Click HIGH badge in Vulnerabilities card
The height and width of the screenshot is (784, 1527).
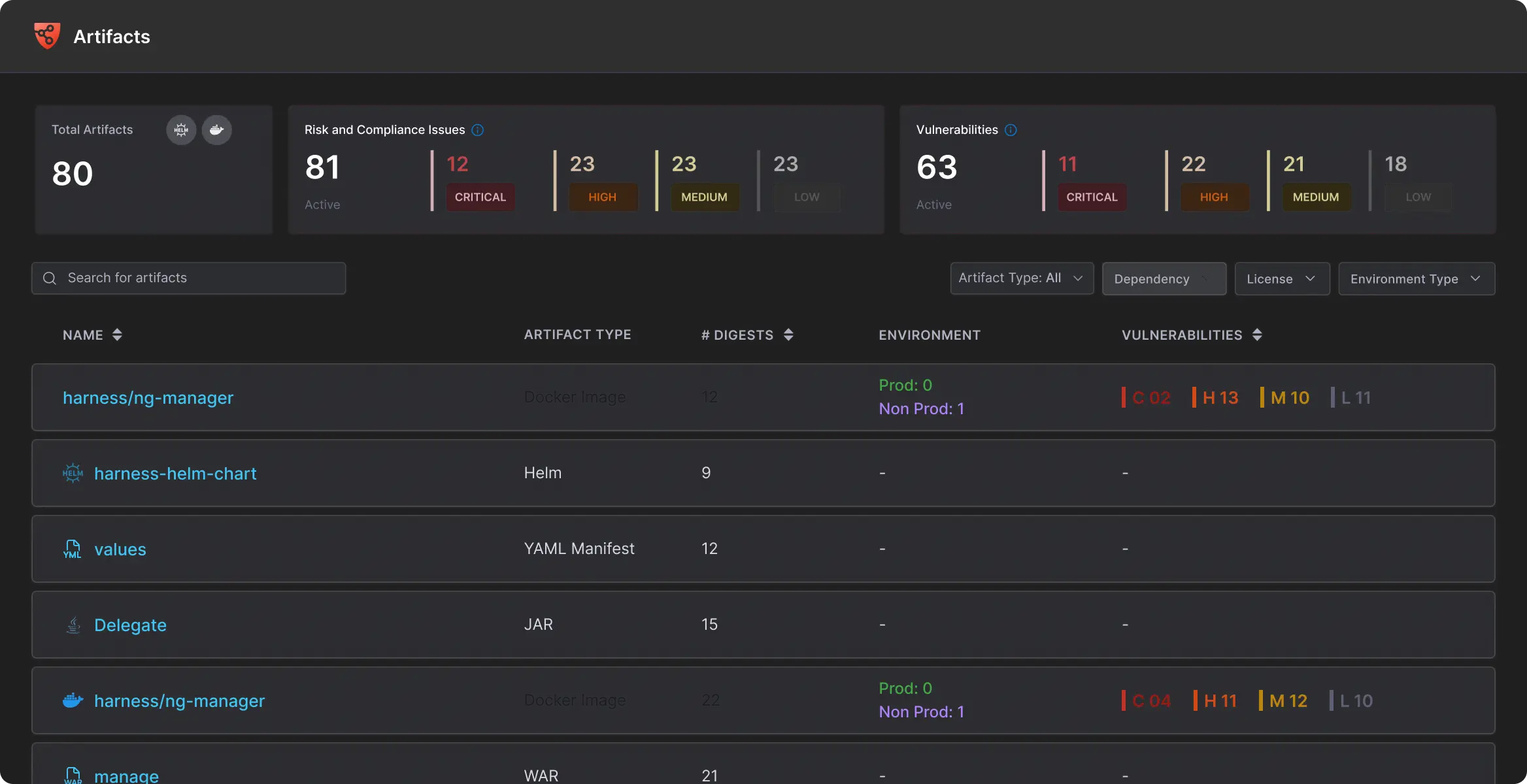1214,197
